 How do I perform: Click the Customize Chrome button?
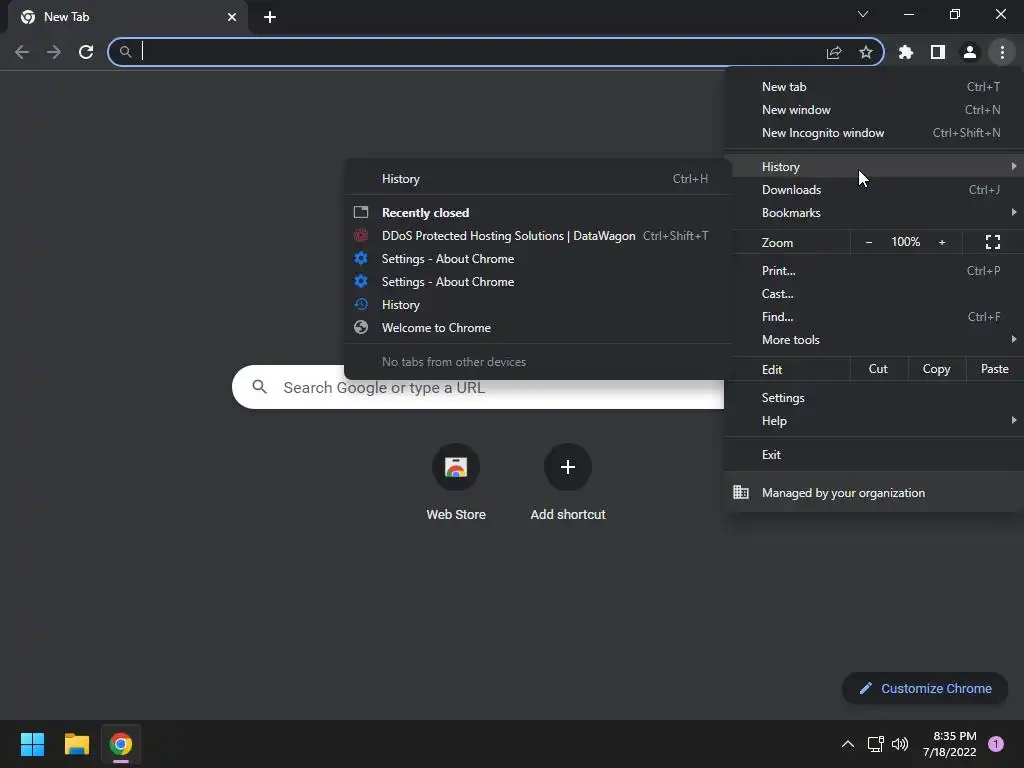(x=925, y=688)
